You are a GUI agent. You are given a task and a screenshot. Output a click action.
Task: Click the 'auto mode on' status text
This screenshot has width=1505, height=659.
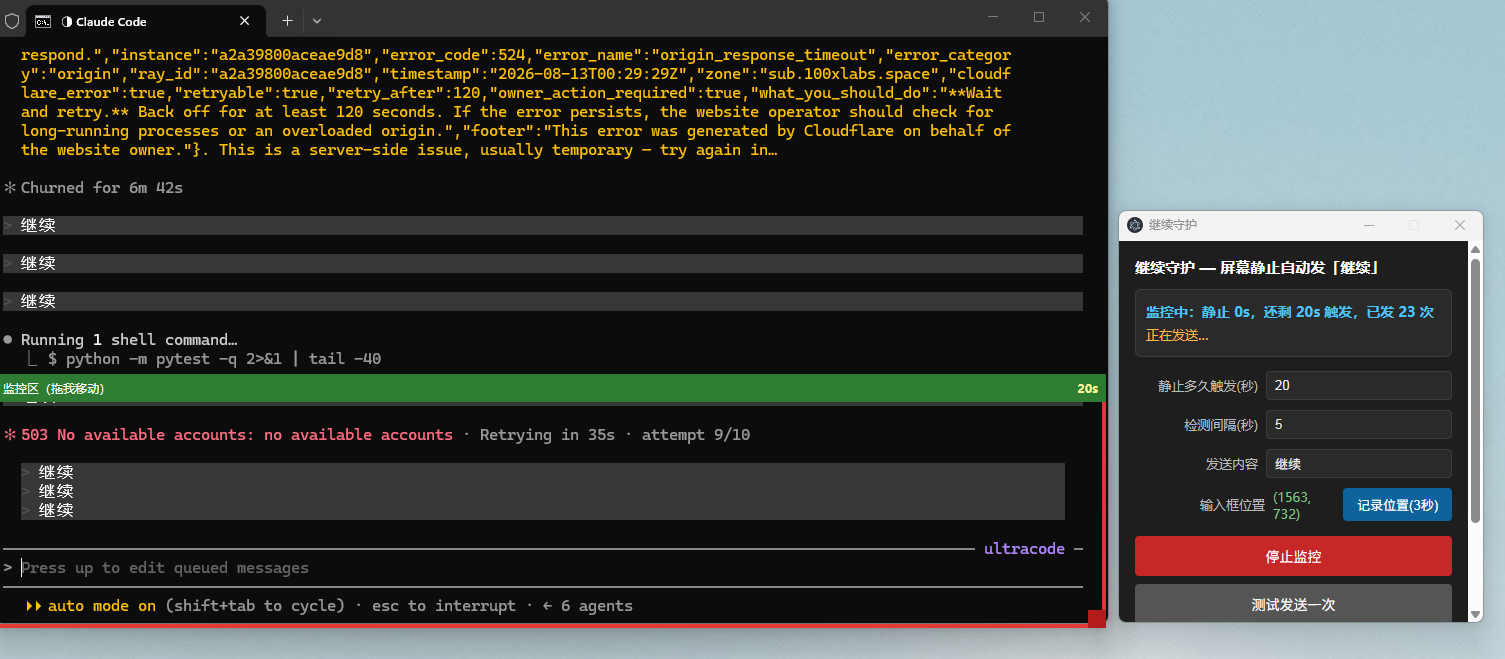pyautogui.click(x=102, y=606)
